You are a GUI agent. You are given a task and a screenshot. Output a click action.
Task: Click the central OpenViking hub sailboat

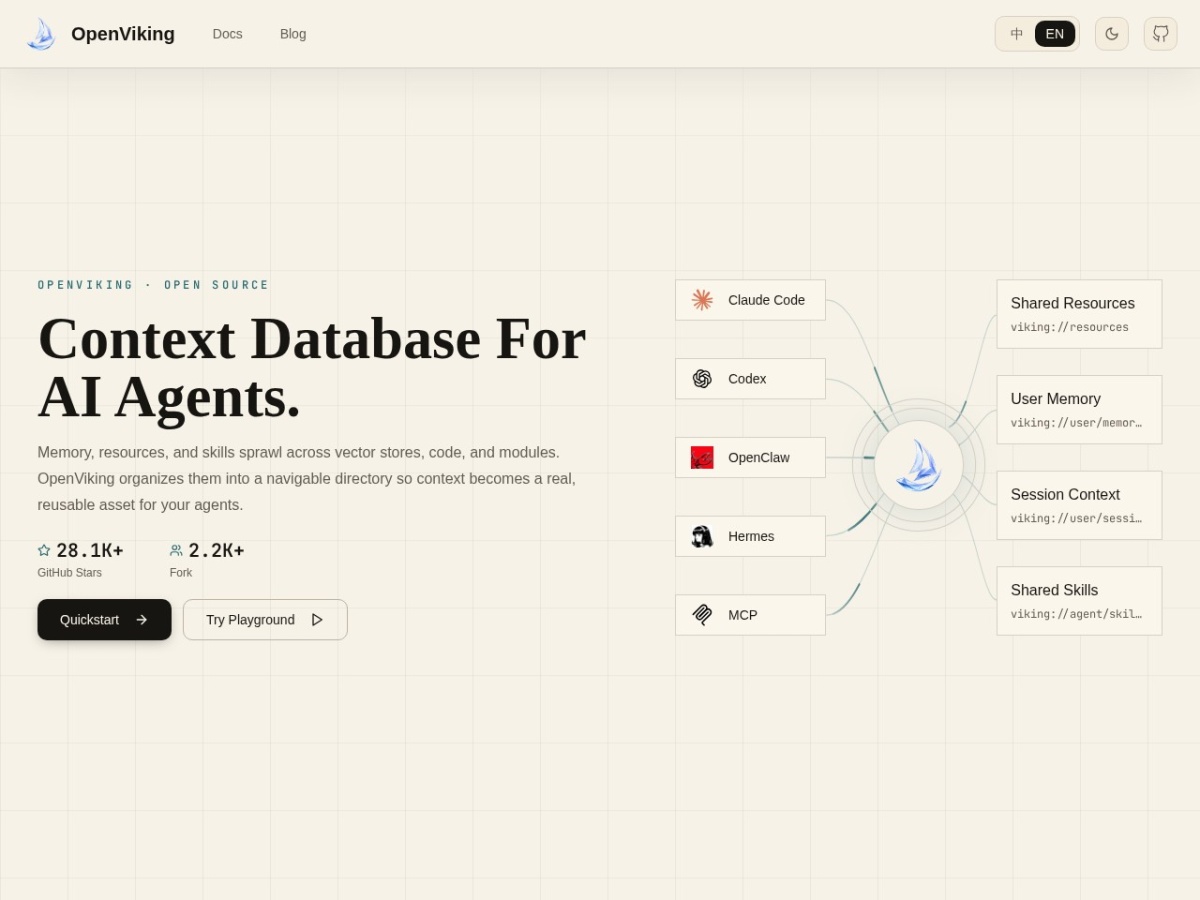pos(918,465)
